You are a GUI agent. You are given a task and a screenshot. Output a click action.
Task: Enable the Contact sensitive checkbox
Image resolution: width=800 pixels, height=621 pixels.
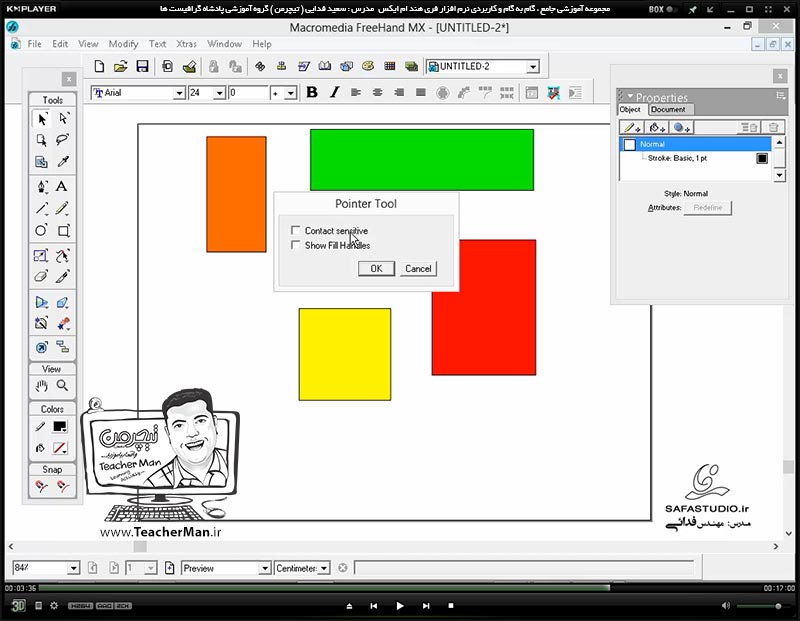[x=295, y=230]
